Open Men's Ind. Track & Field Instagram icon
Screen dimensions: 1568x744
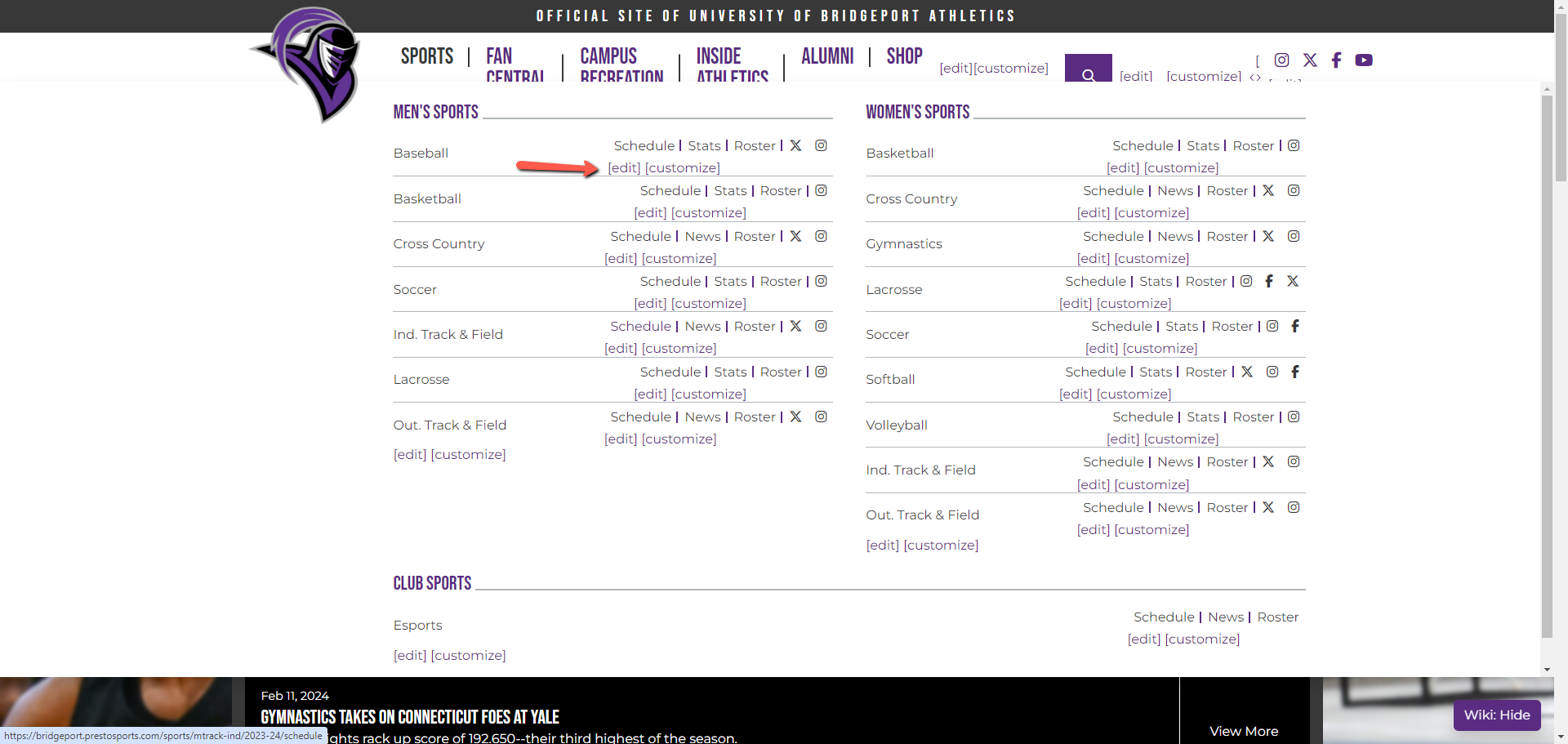pos(822,326)
